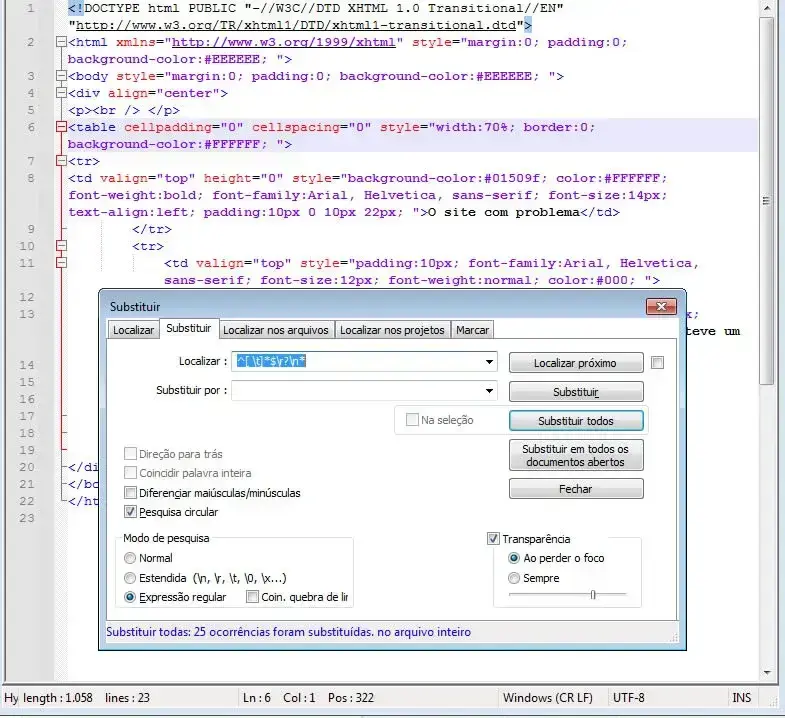
Task: Adjust the transparency slider handle
Action: 593,595
